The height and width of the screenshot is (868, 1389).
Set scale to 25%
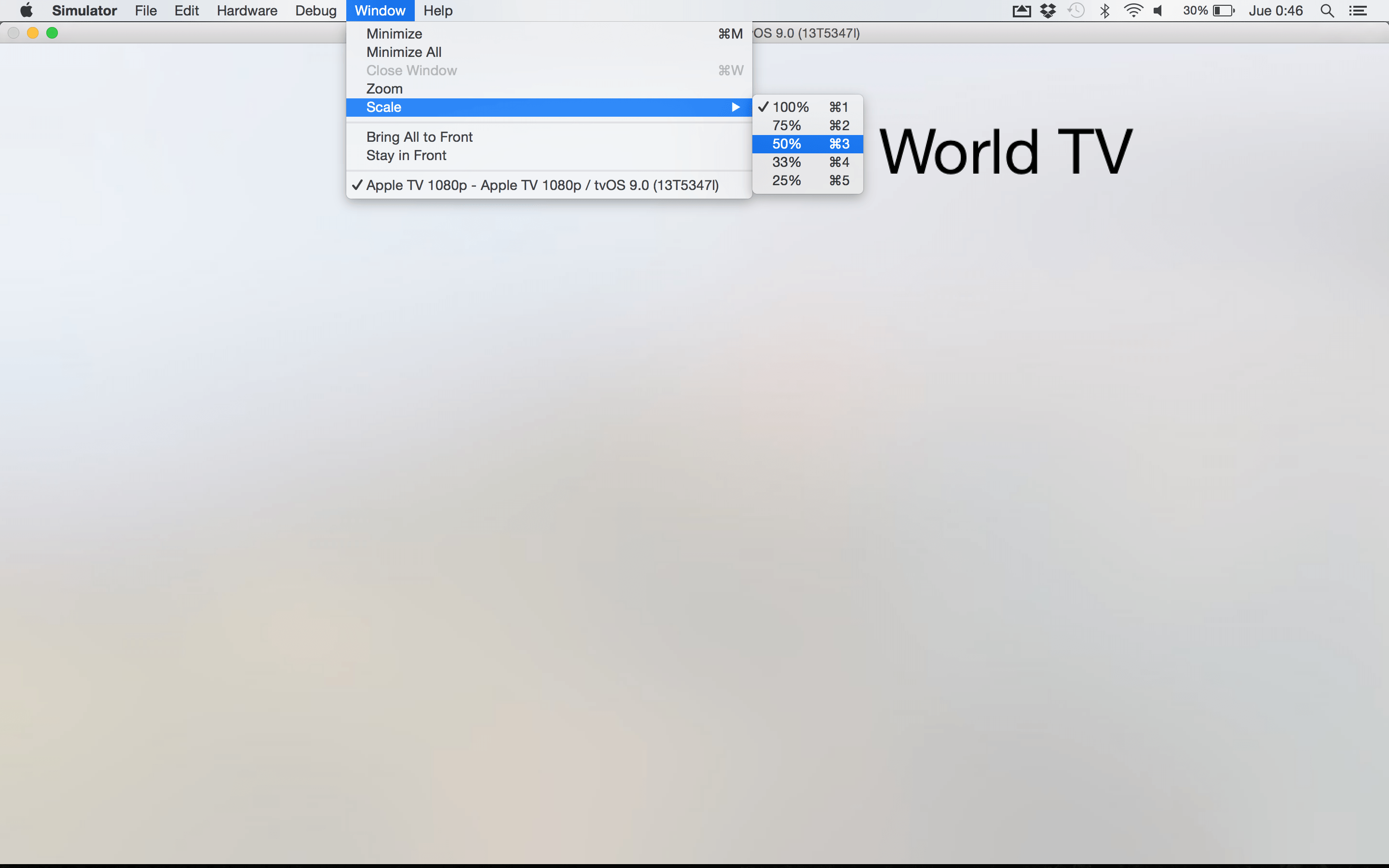pyautogui.click(x=787, y=181)
